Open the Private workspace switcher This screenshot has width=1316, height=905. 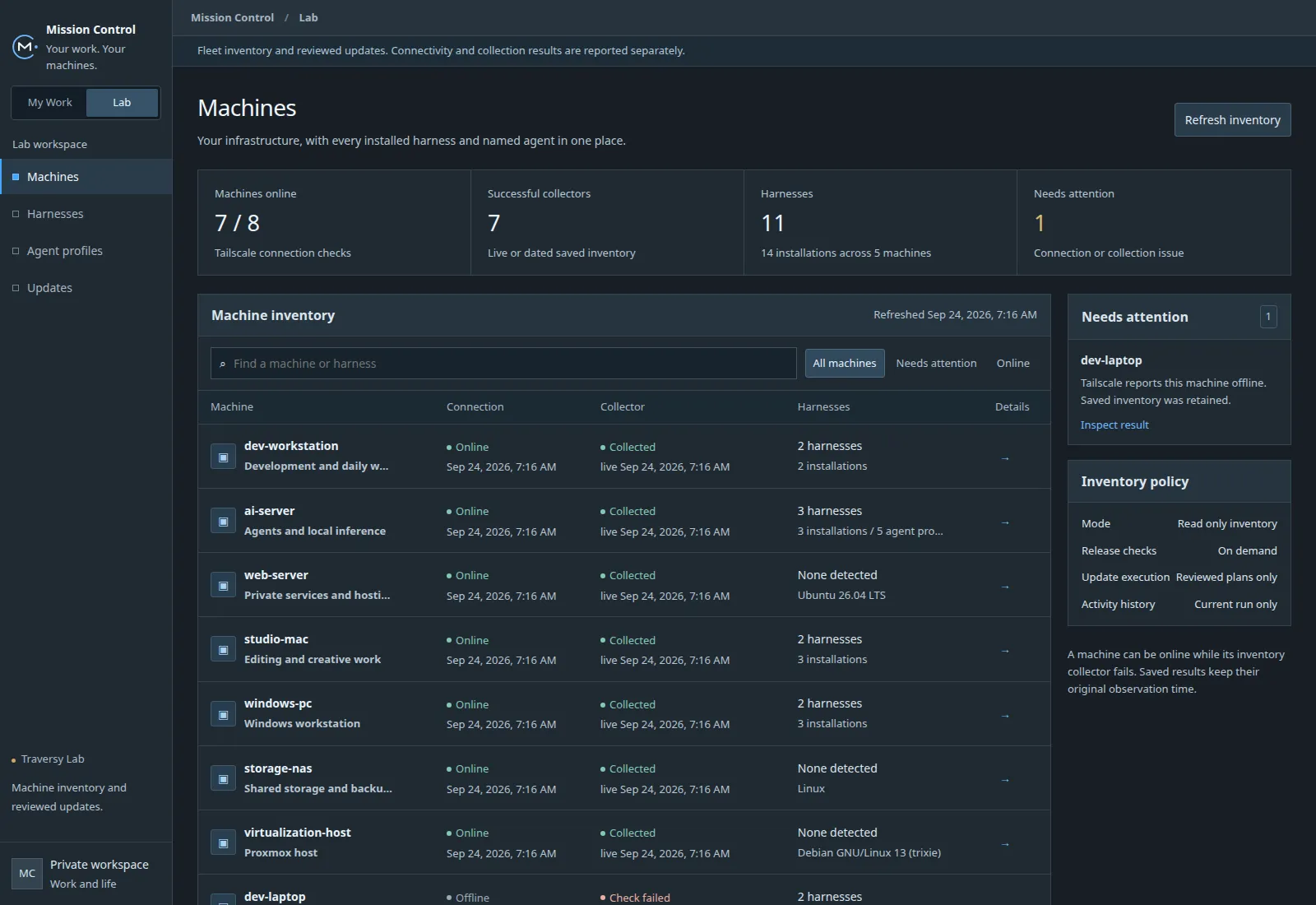tap(86, 874)
